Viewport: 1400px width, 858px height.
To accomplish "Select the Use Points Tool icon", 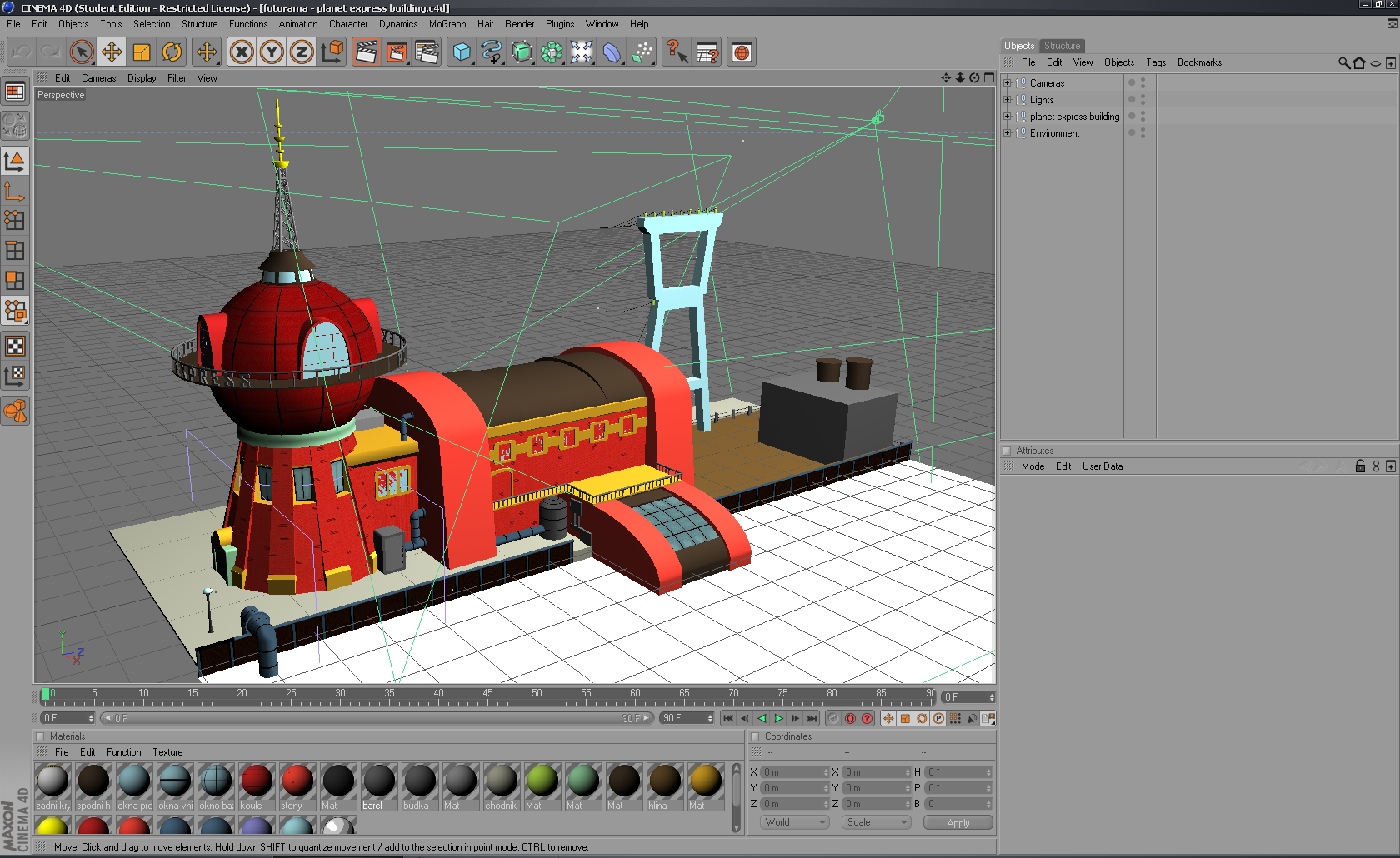I will [15, 220].
